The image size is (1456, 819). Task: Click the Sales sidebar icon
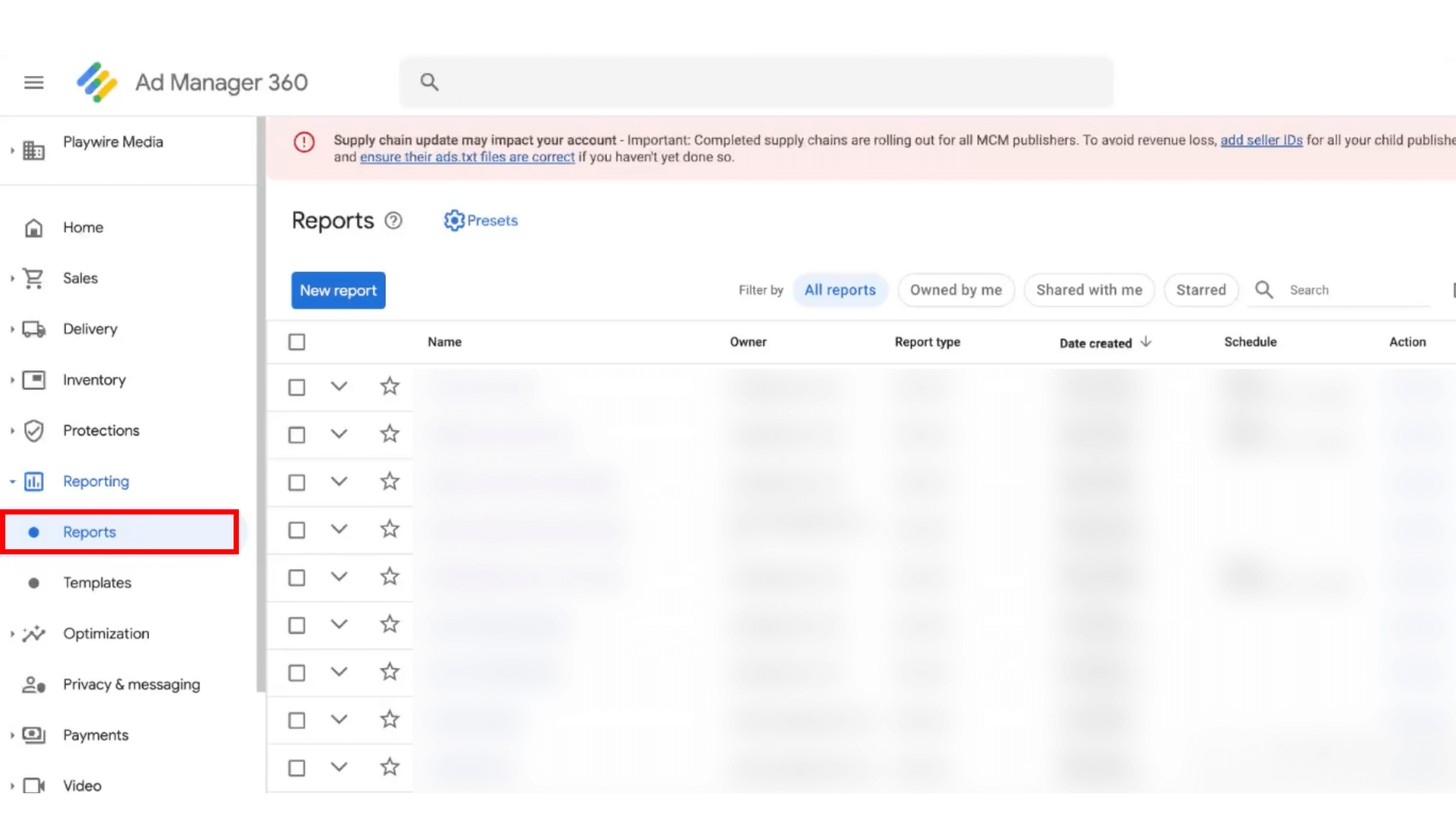click(33, 278)
